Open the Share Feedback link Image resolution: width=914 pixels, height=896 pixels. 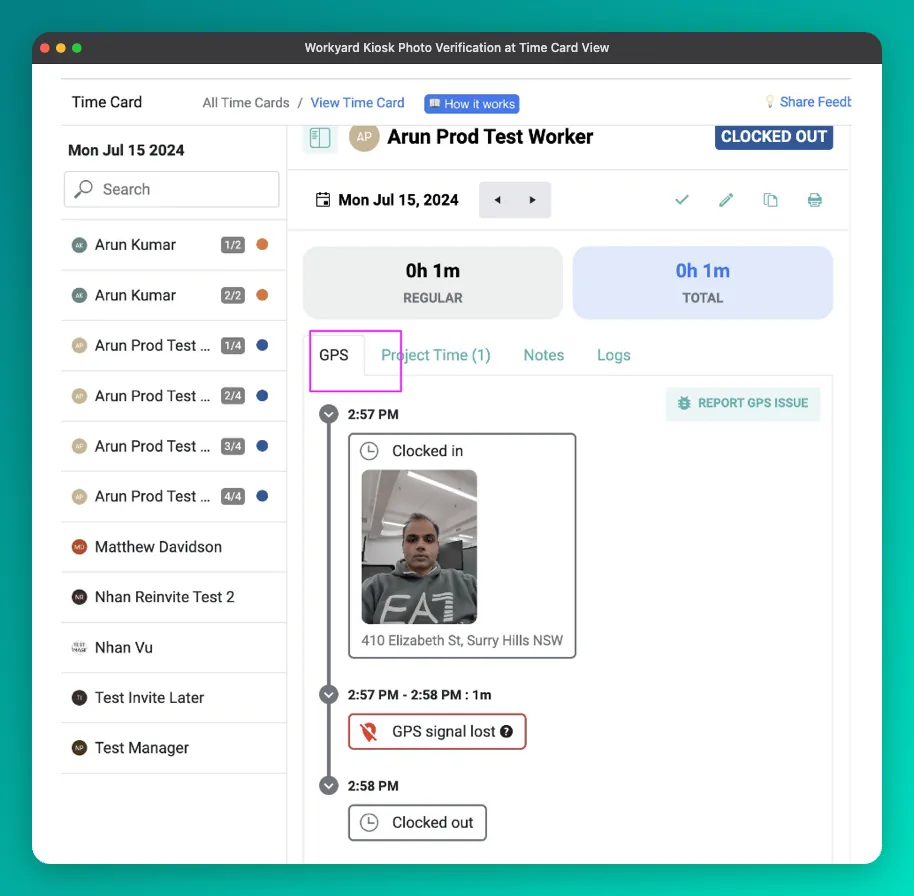tap(815, 102)
